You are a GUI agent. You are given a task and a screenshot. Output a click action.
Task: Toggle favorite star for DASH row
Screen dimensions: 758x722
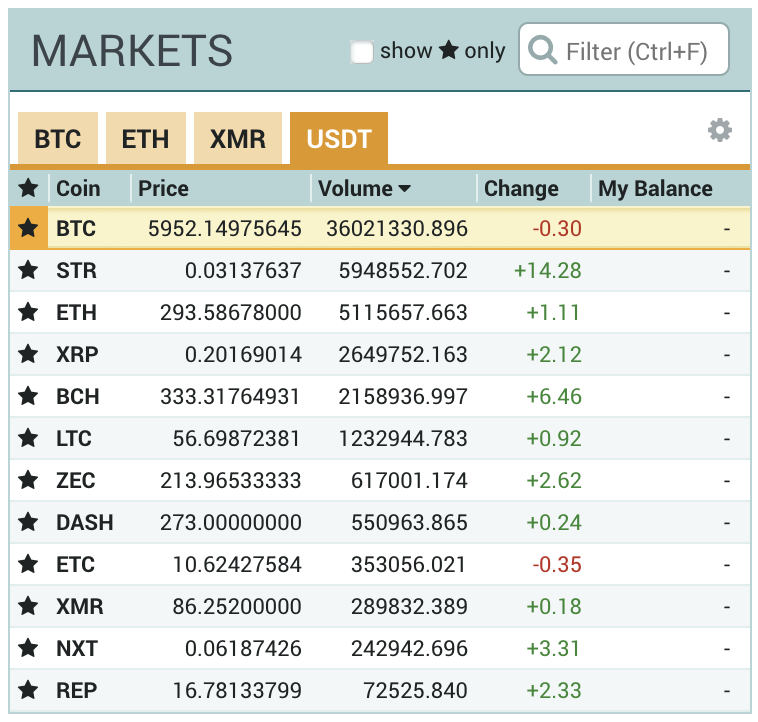pyautogui.click(x=29, y=522)
